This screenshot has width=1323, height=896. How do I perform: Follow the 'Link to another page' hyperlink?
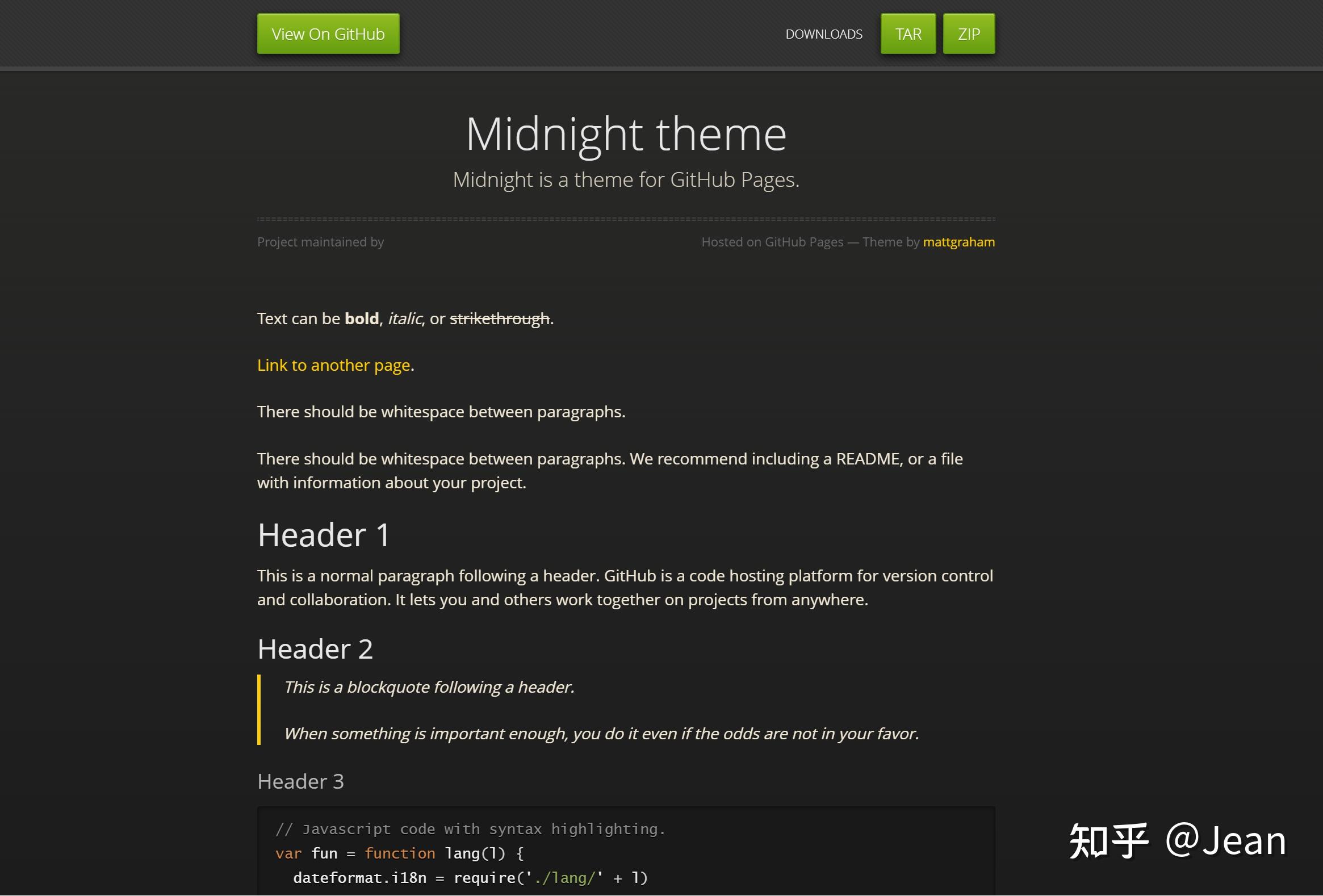point(334,365)
